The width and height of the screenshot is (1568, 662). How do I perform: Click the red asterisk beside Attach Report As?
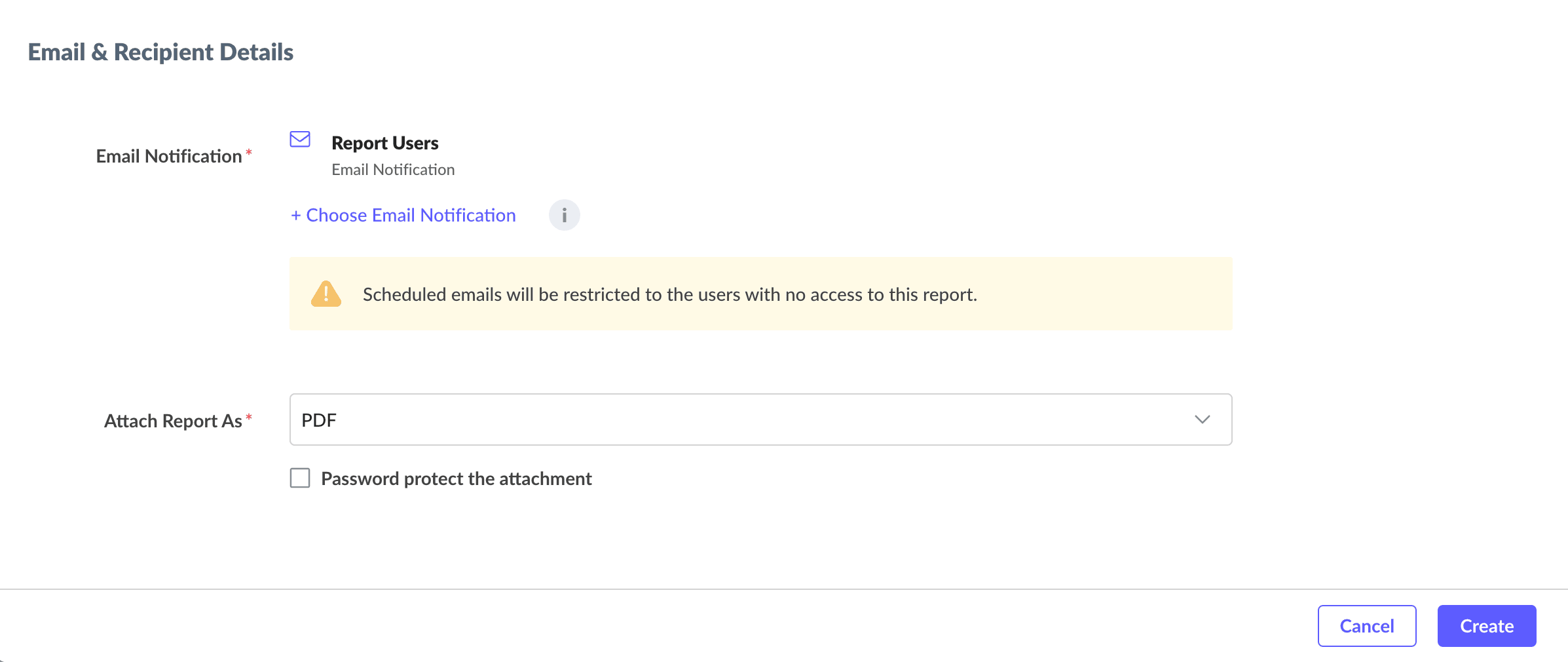[x=249, y=418]
